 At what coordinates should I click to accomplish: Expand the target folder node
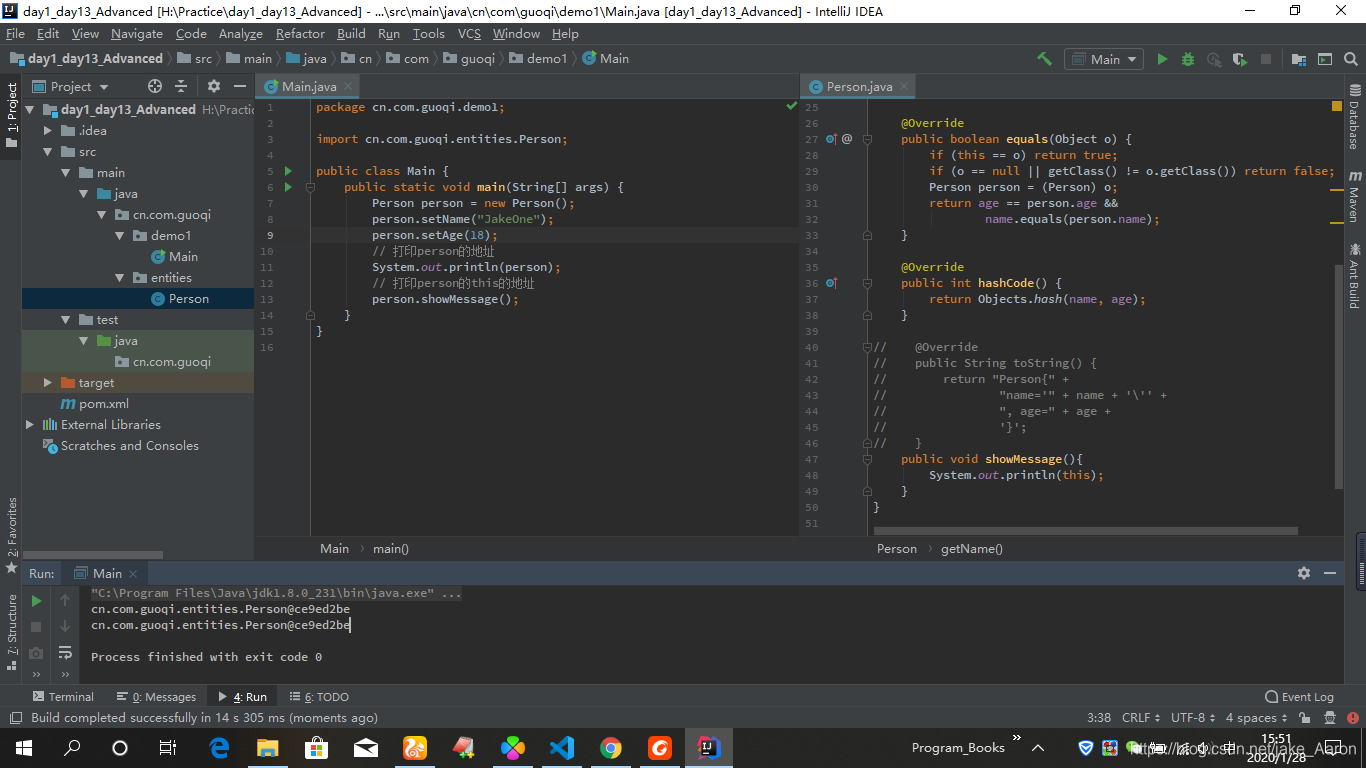pyautogui.click(x=48, y=383)
